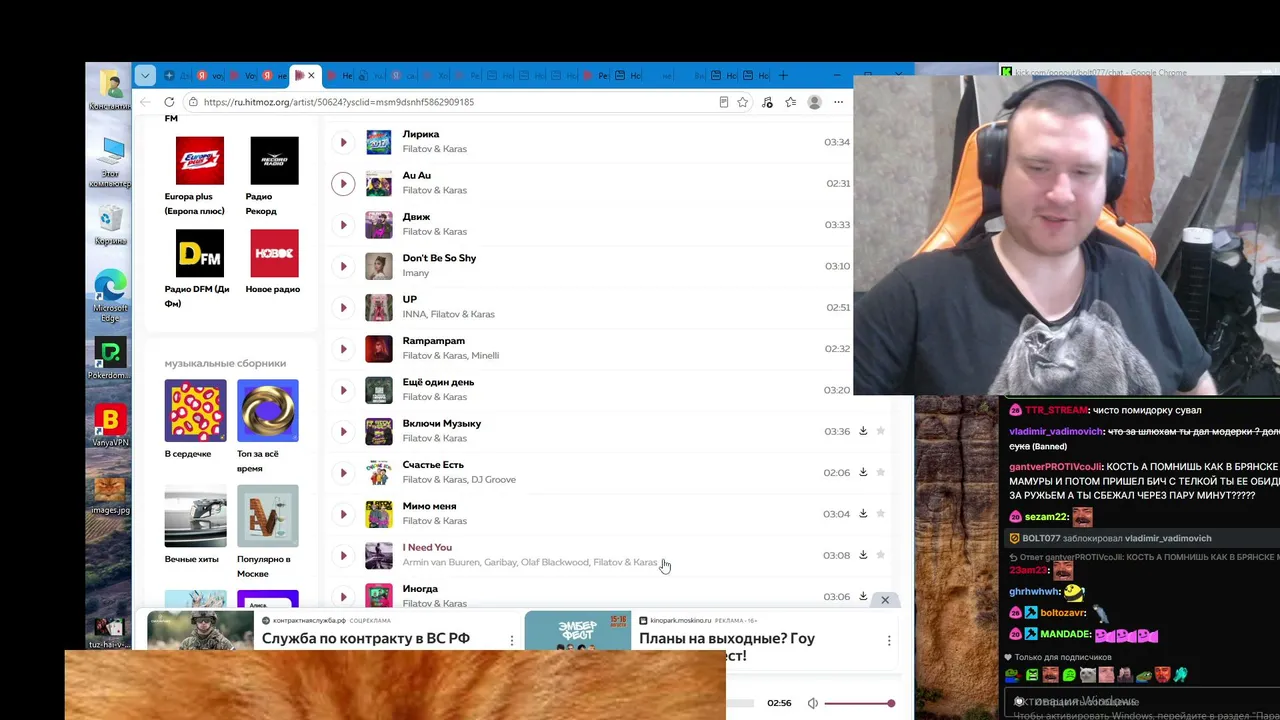Open the Edge profile avatar
Viewport: 1280px width, 720px height.
(815, 102)
